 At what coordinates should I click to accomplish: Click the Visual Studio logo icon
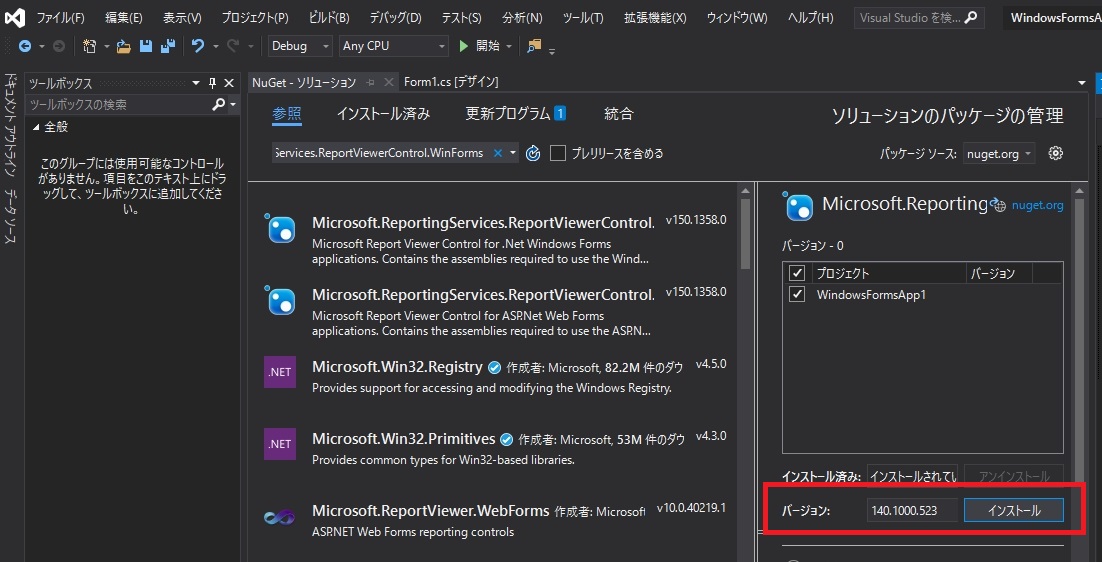(15, 18)
